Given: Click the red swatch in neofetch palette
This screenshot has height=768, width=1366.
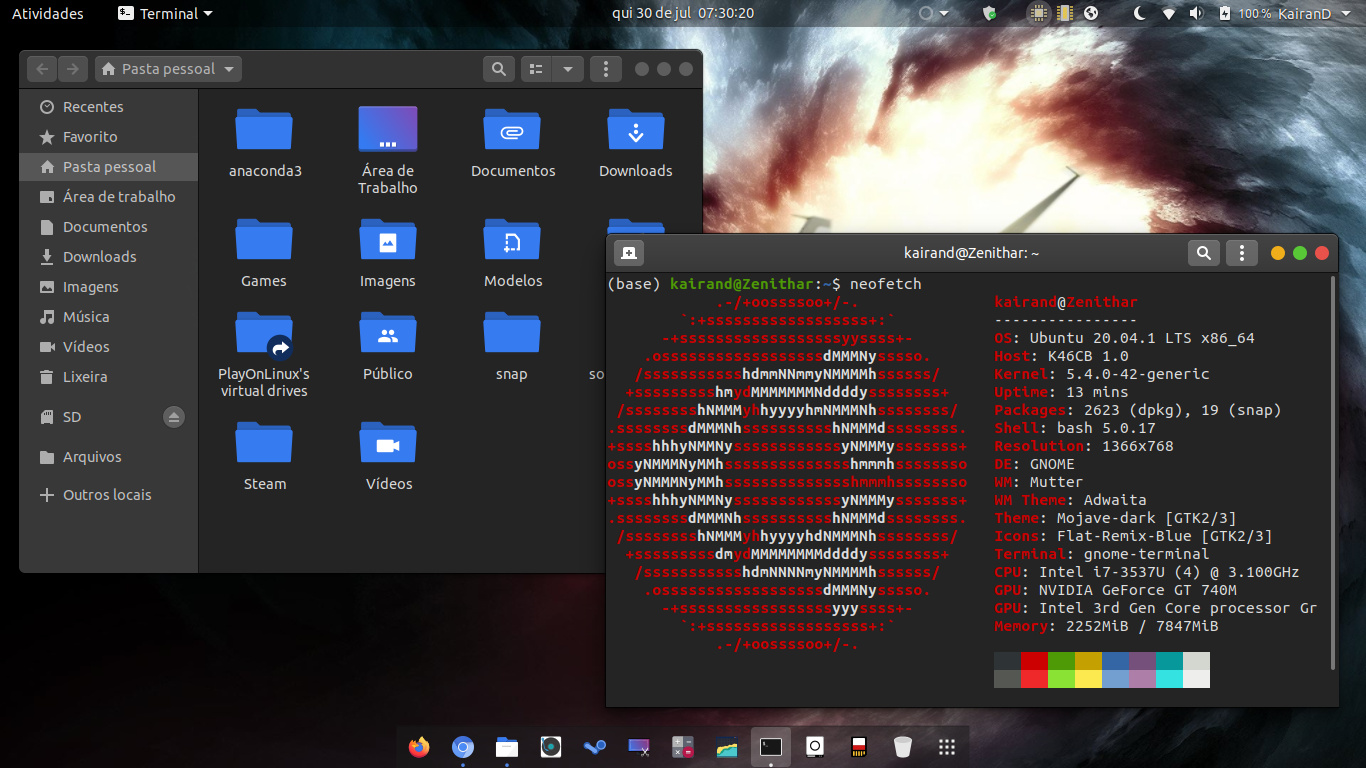Looking at the screenshot, I should [1034, 661].
